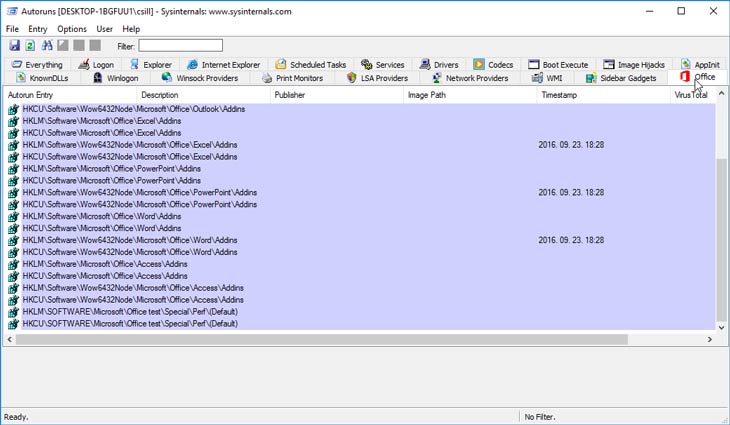Open the User menu

[x=104, y=29]
